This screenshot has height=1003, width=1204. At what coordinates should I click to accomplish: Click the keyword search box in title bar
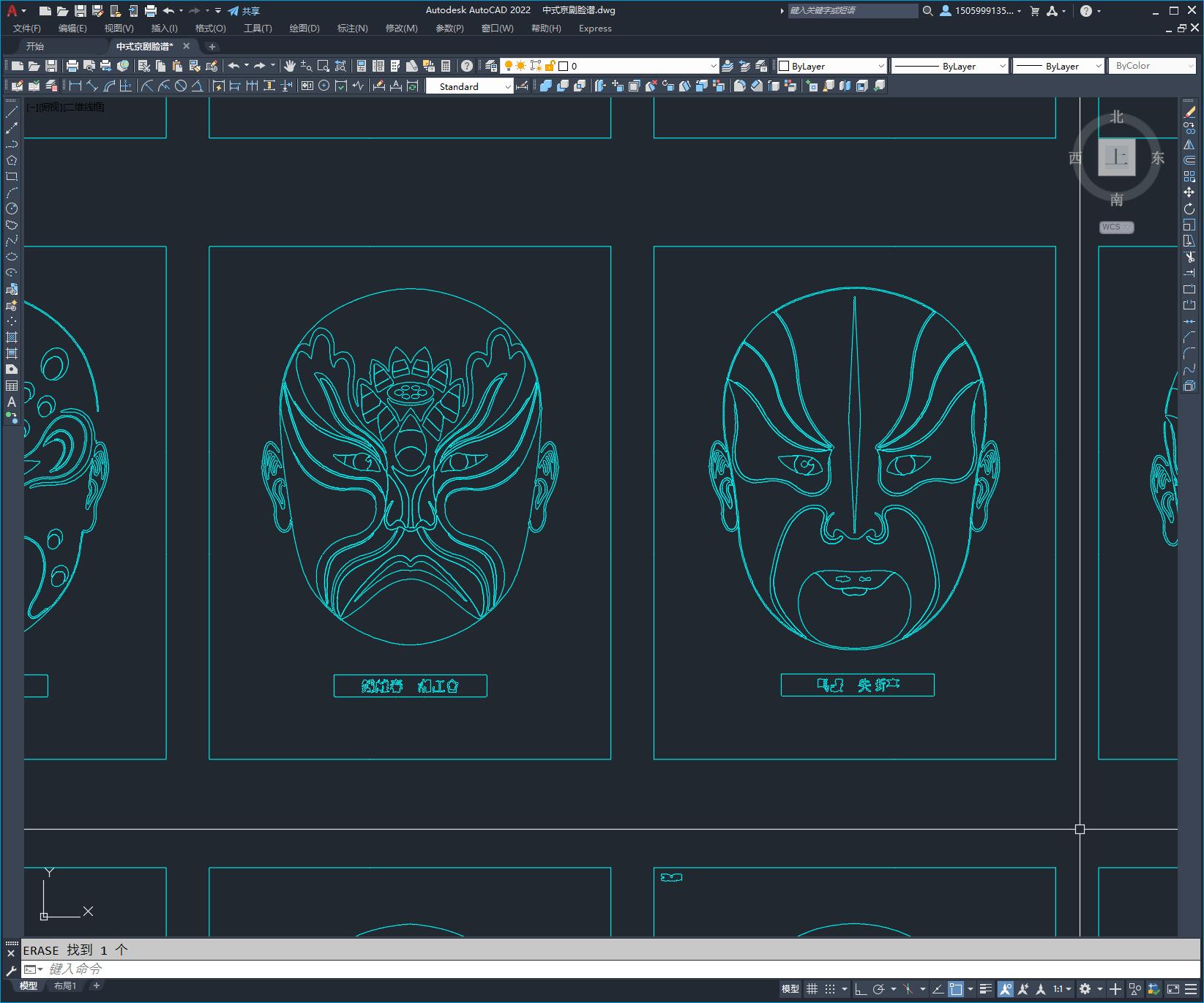click(x=853, y=11)
